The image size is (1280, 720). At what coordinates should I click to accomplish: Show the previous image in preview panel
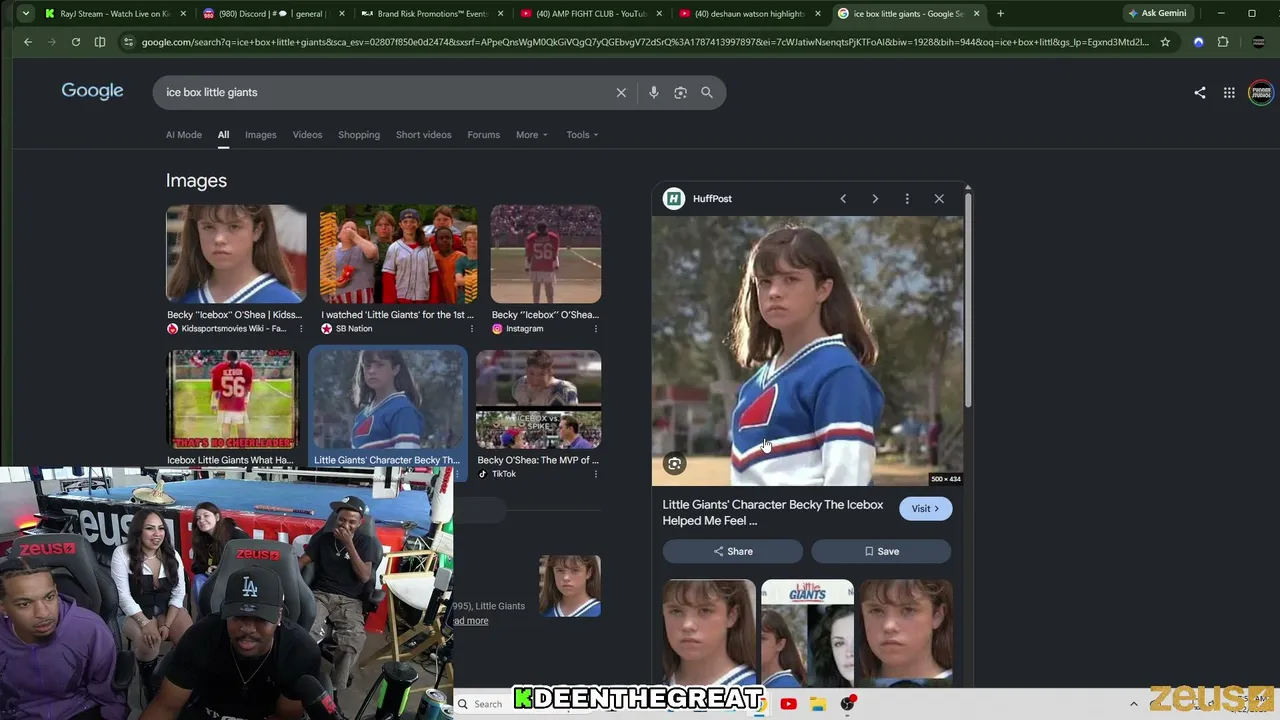[843, 199]
